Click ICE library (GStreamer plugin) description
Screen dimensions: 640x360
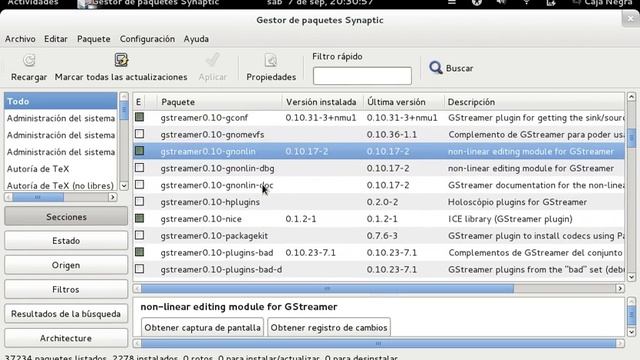[510, 219]
